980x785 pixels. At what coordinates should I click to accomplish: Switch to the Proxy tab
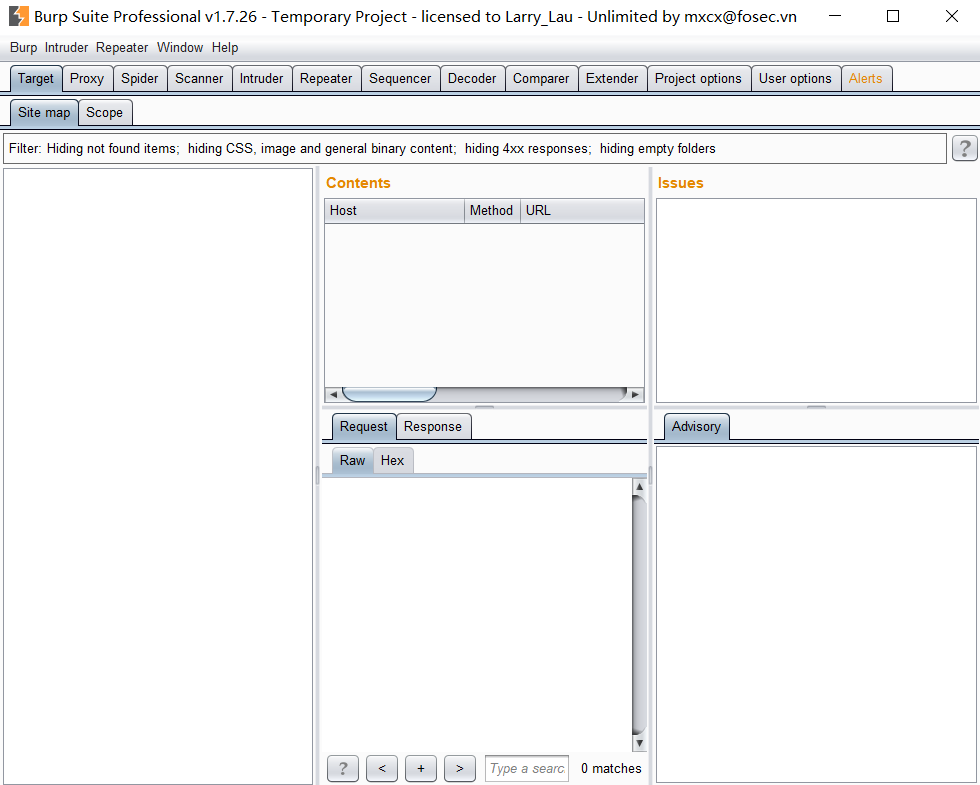pyautogui.click(x=87, y=79)
